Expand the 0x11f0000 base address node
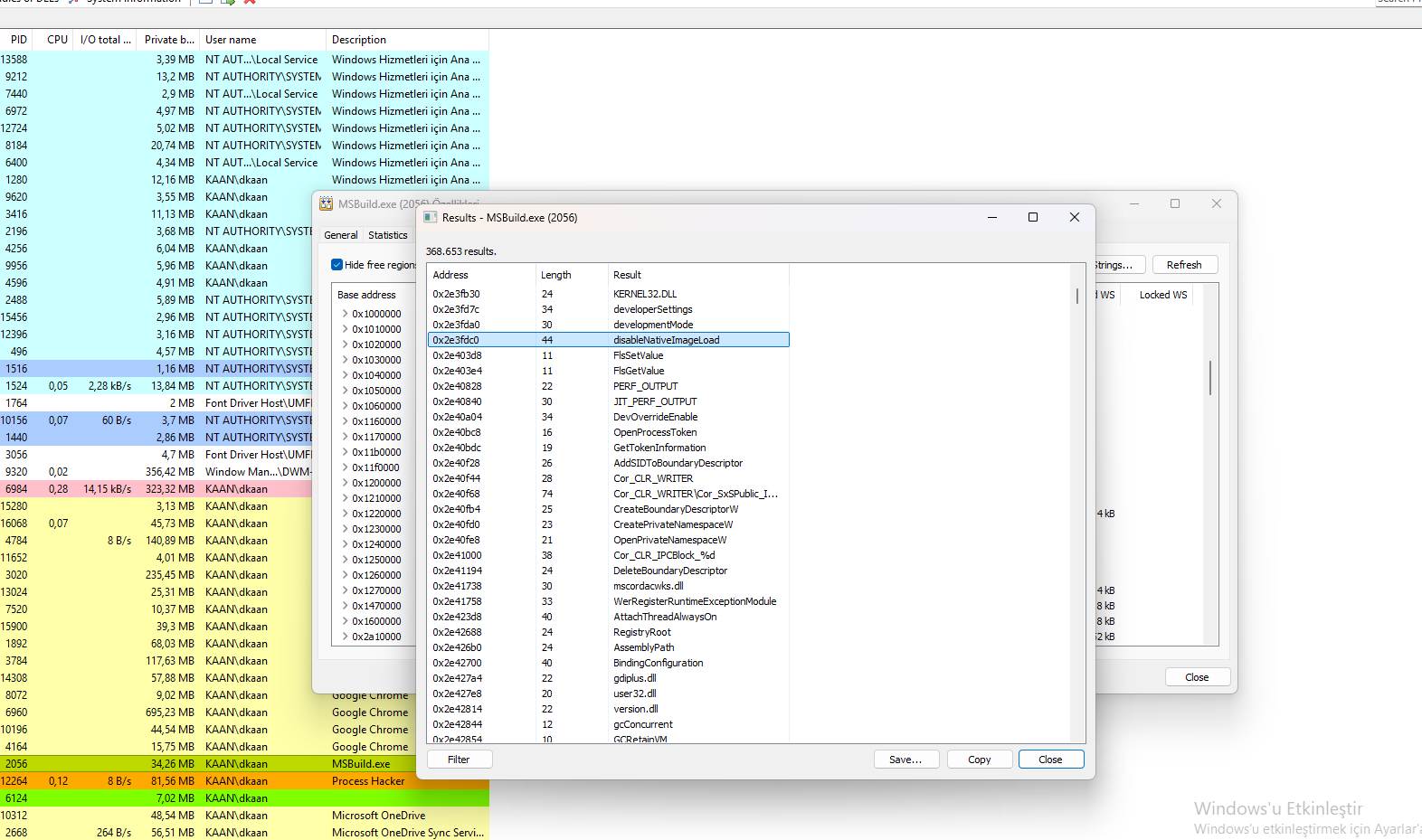 click(x=345, y=467)
